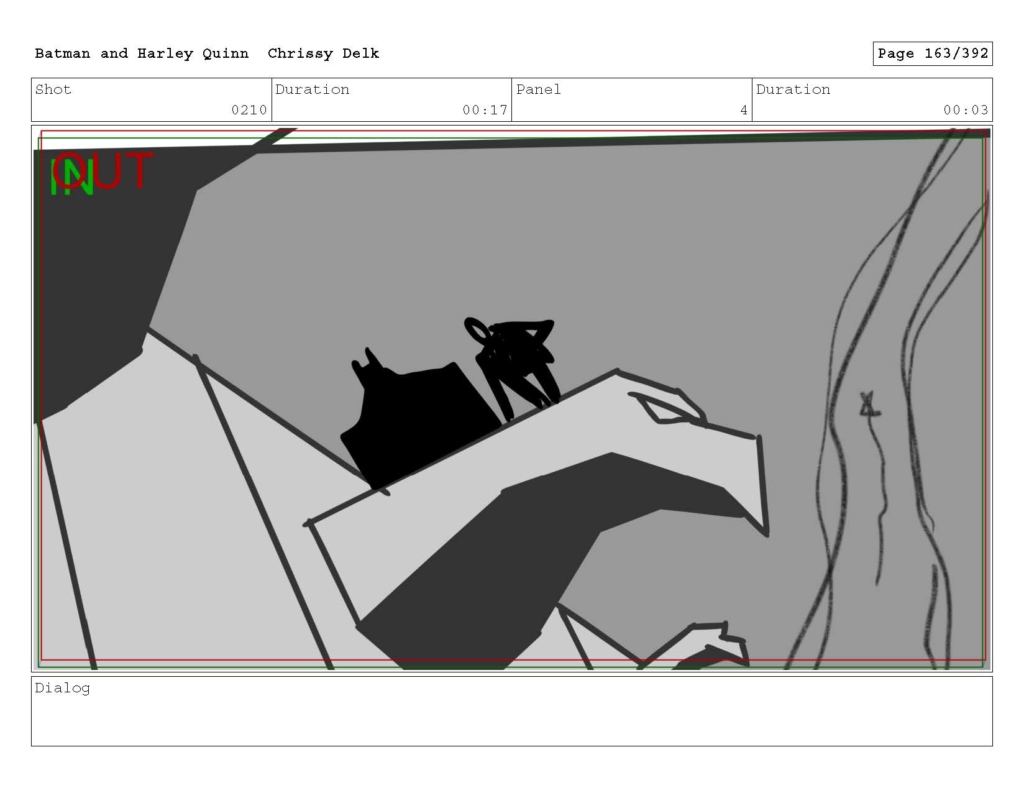This screenshot has height=793, width=1024.
Task: Click the 'Shot' label
Action: tap(53, 89)
